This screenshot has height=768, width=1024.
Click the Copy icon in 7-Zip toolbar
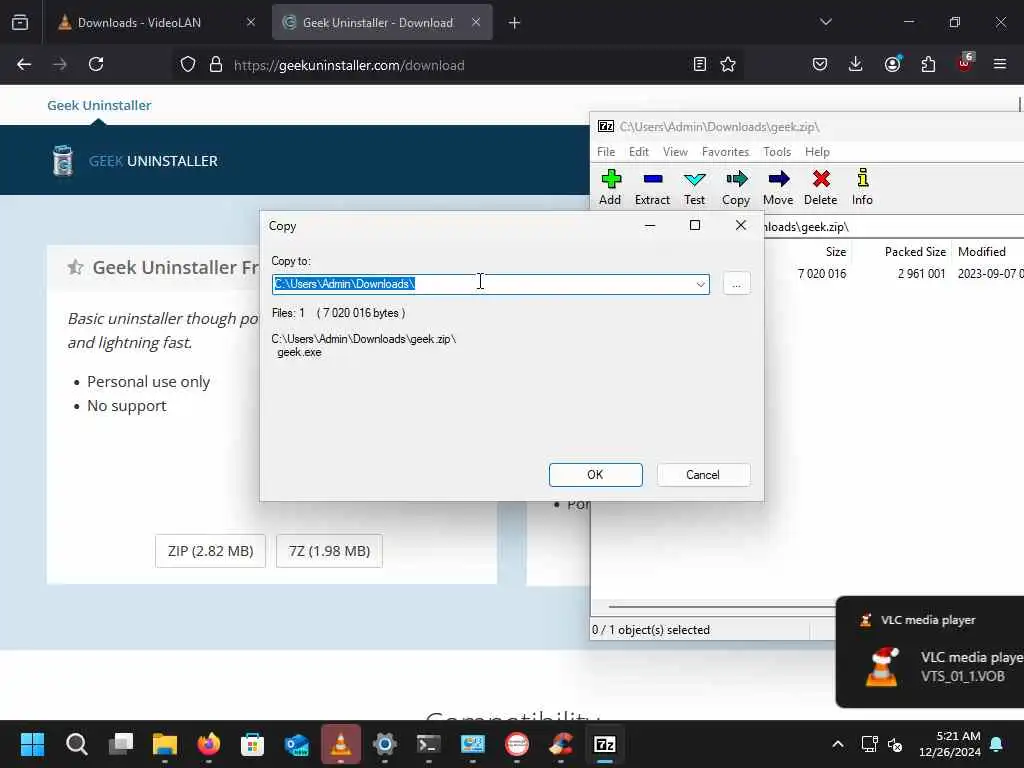736,187
